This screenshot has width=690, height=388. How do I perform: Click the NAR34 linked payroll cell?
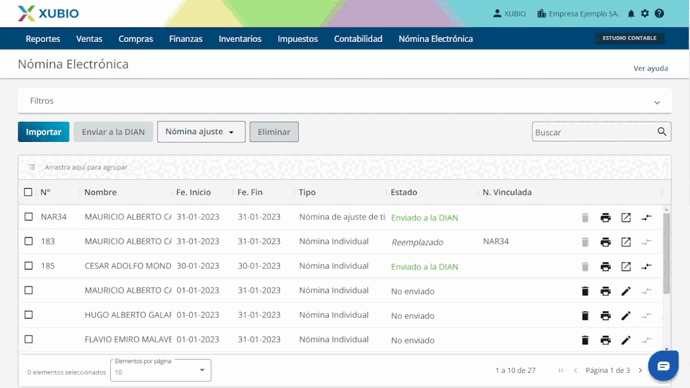click(x=495, y=241)
